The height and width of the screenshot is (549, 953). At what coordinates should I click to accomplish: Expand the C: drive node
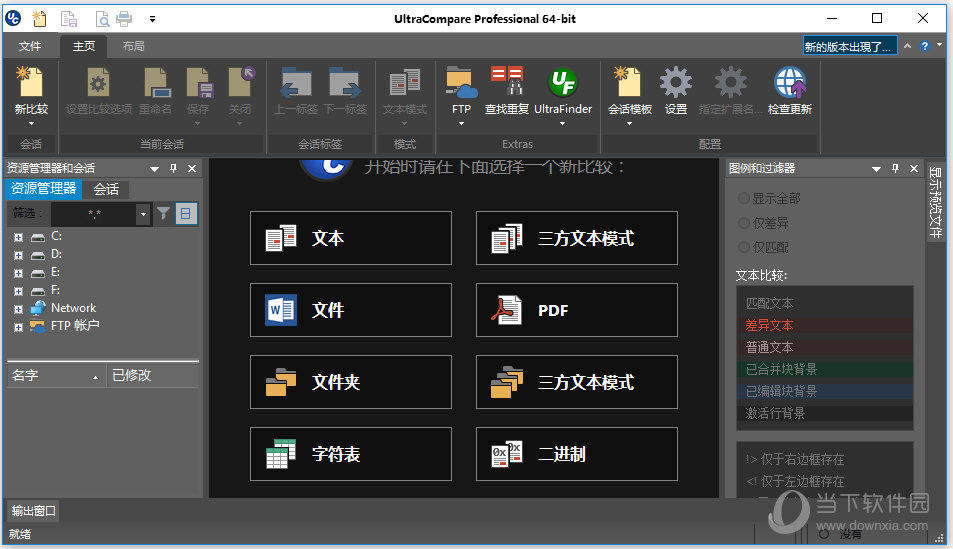pos(18,237)
